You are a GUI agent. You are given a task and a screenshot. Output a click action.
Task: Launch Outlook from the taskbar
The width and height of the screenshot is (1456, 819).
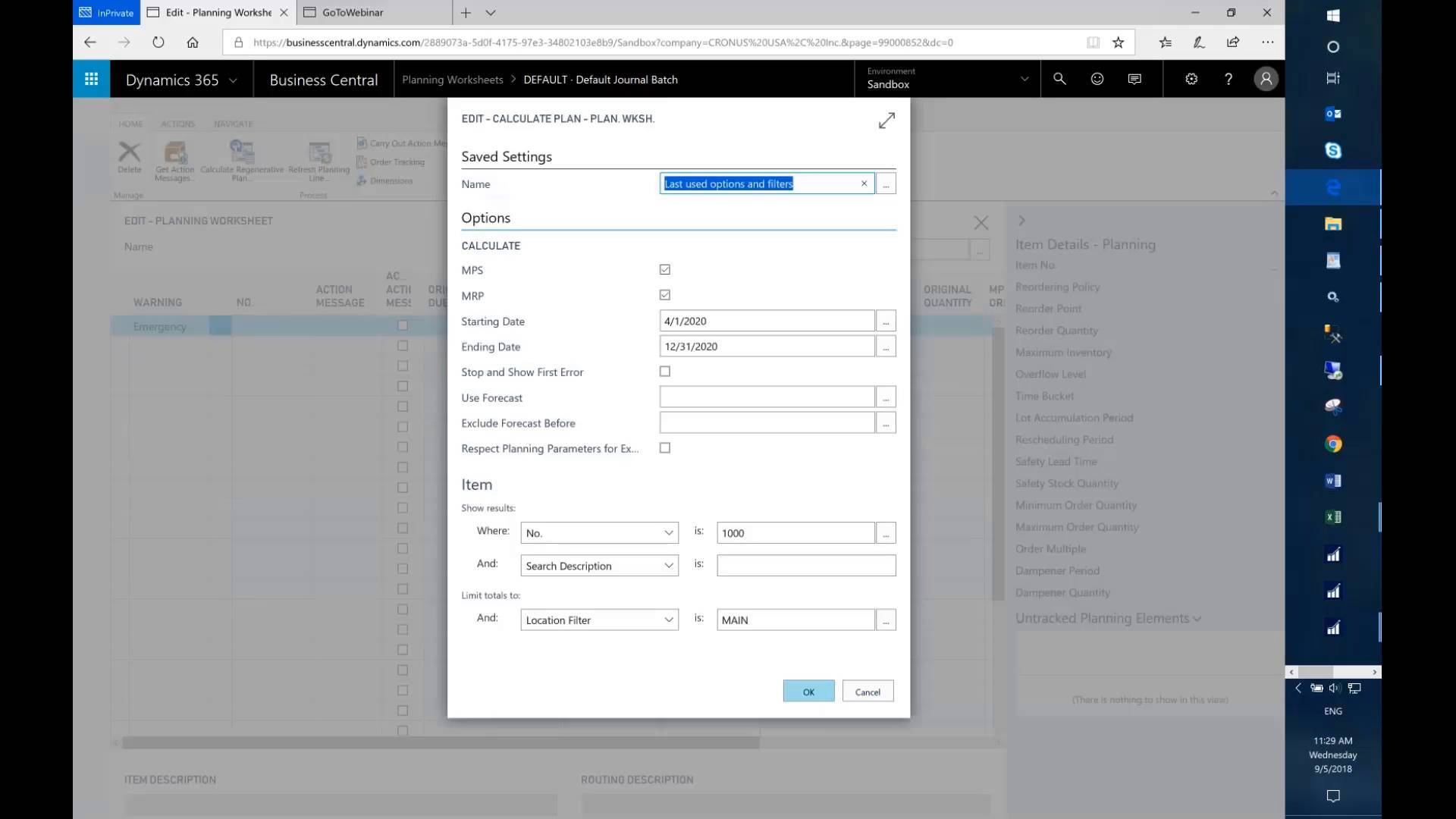(x=1332, y=114)
